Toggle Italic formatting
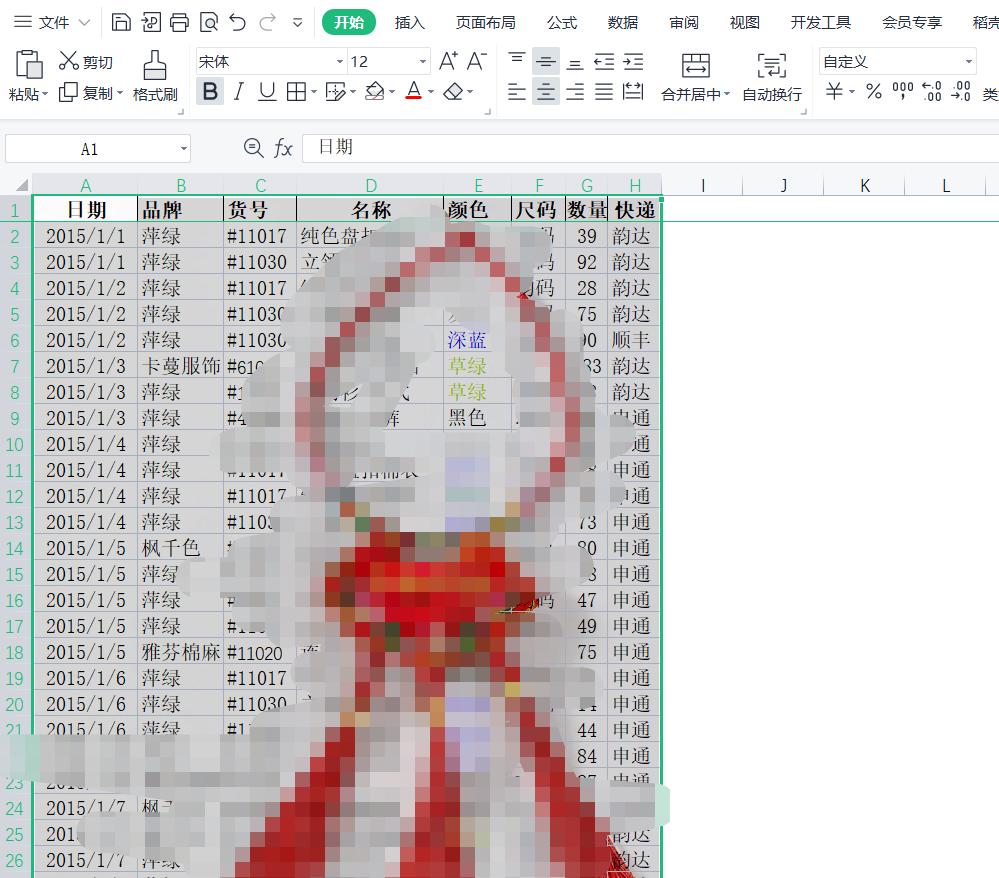 [238, 92]
